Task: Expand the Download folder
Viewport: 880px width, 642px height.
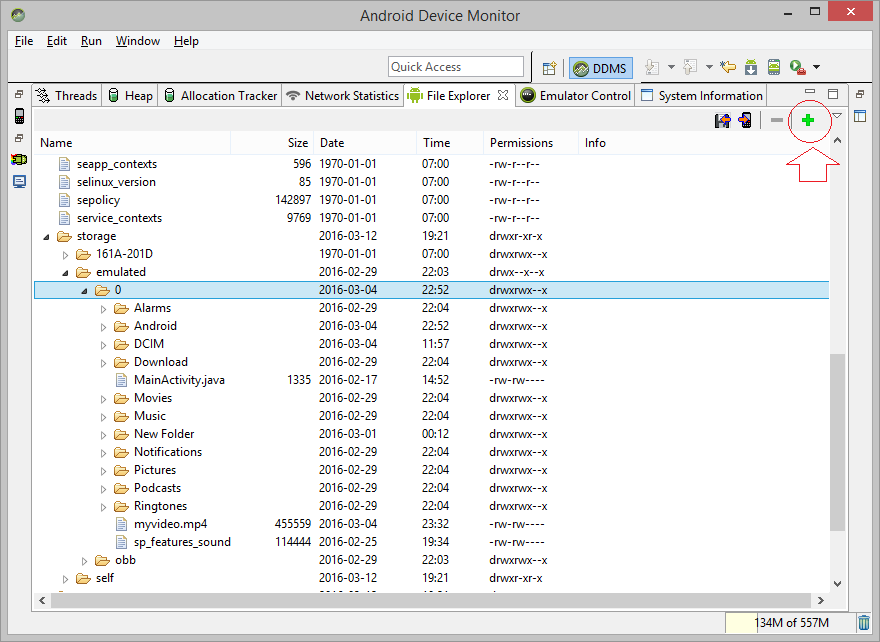Action: tap(104, 363)
